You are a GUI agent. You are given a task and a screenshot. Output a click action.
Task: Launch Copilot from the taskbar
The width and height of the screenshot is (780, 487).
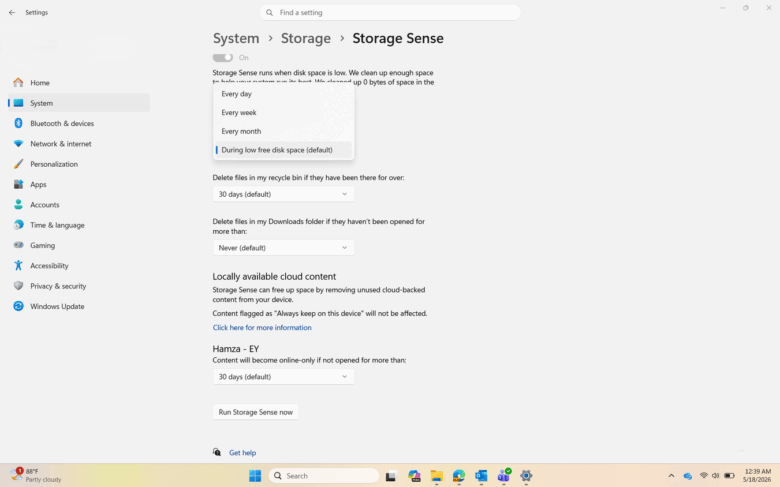(x=414, y=476)
